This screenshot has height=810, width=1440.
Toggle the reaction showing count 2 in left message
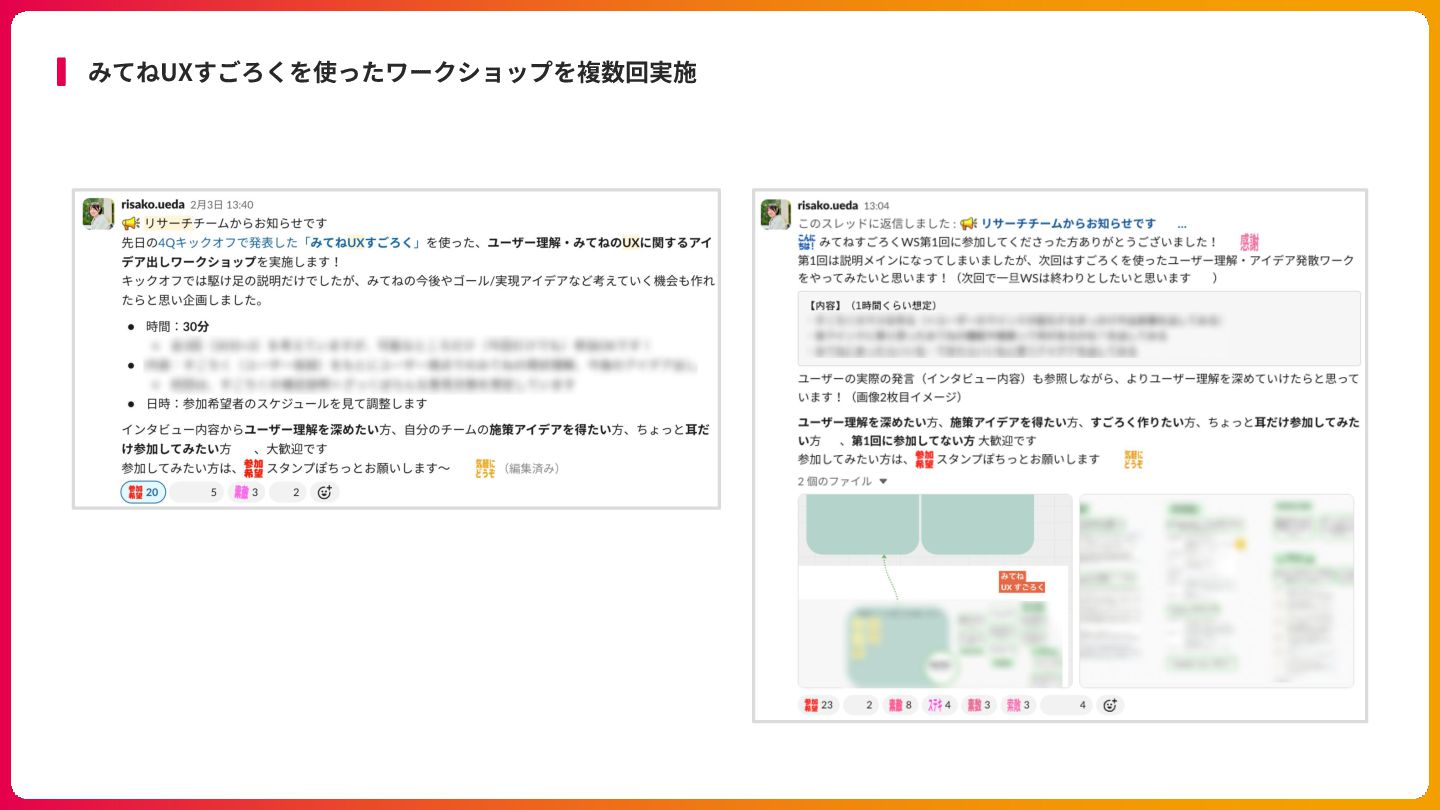288,492
